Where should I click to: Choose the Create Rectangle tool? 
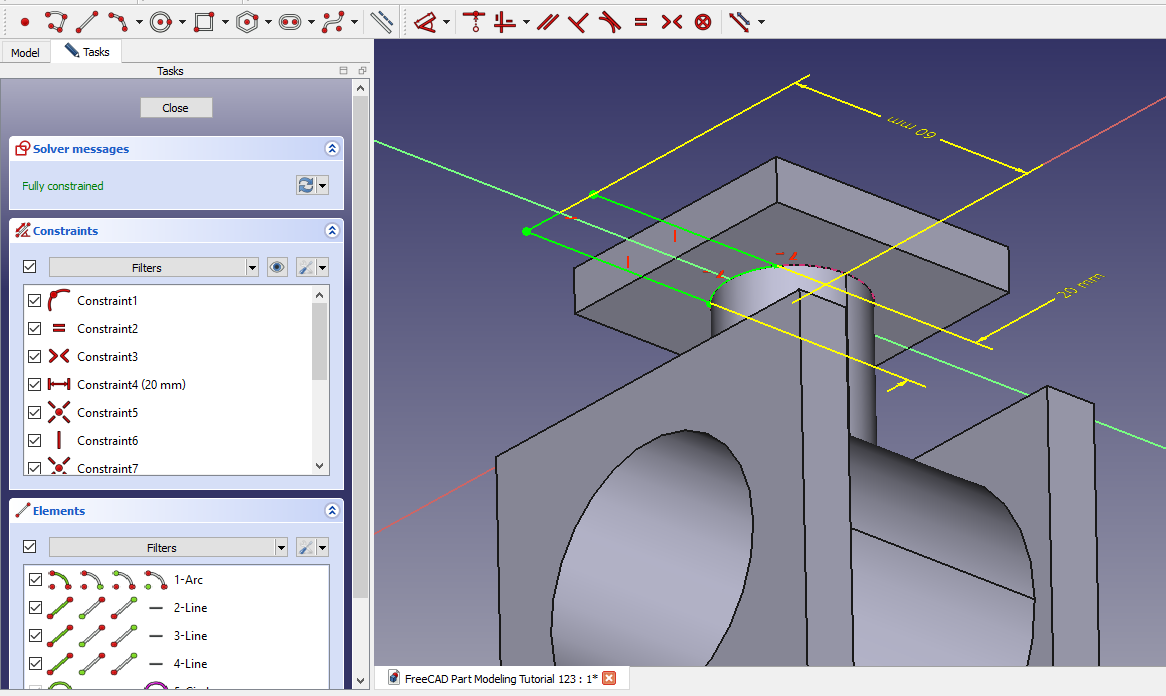(204, 21)
